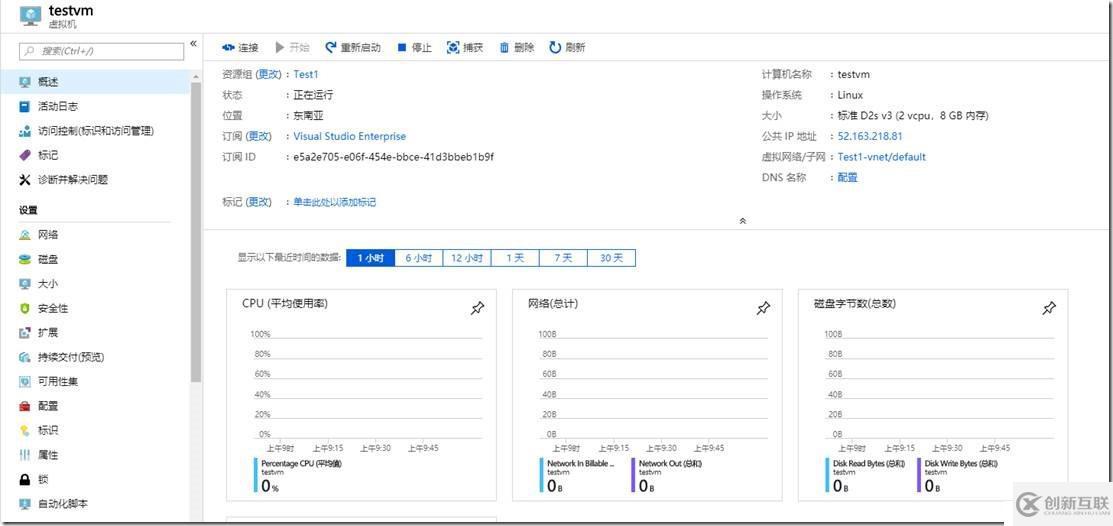Click the Connect (连接) toolbar icon

228,48
